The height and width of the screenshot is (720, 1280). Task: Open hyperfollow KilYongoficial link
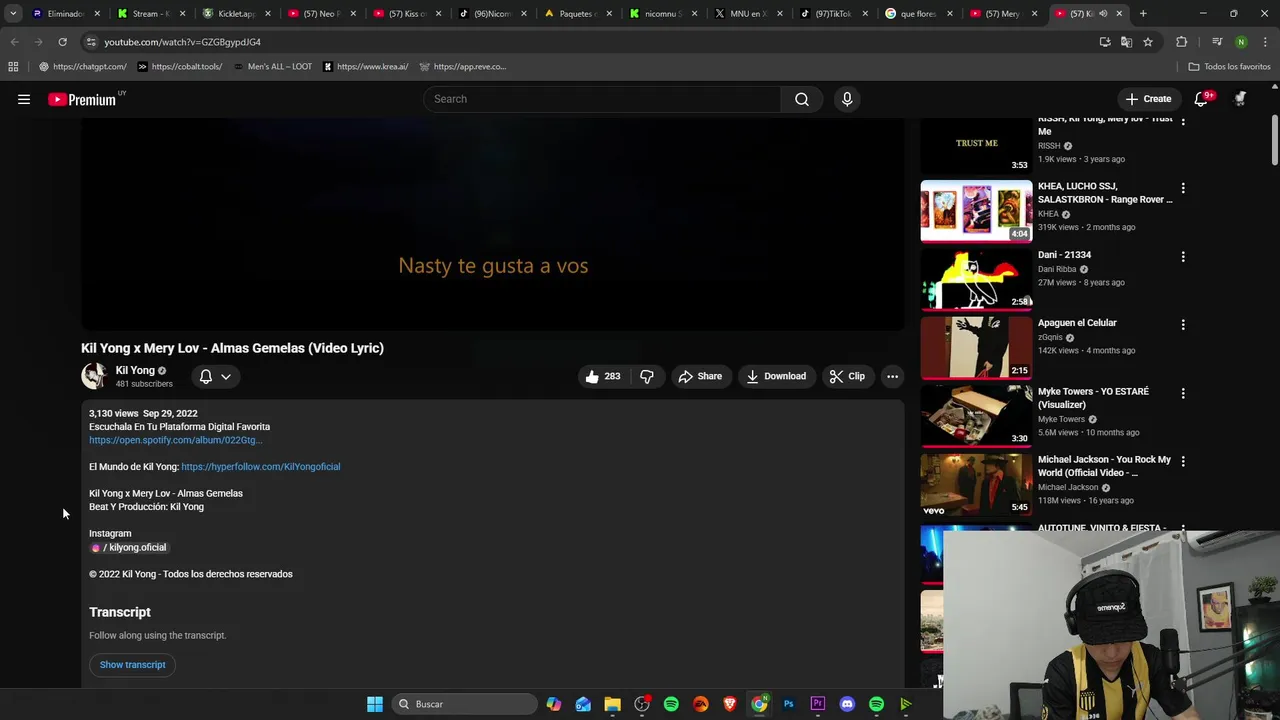click(x=261, y=467)
